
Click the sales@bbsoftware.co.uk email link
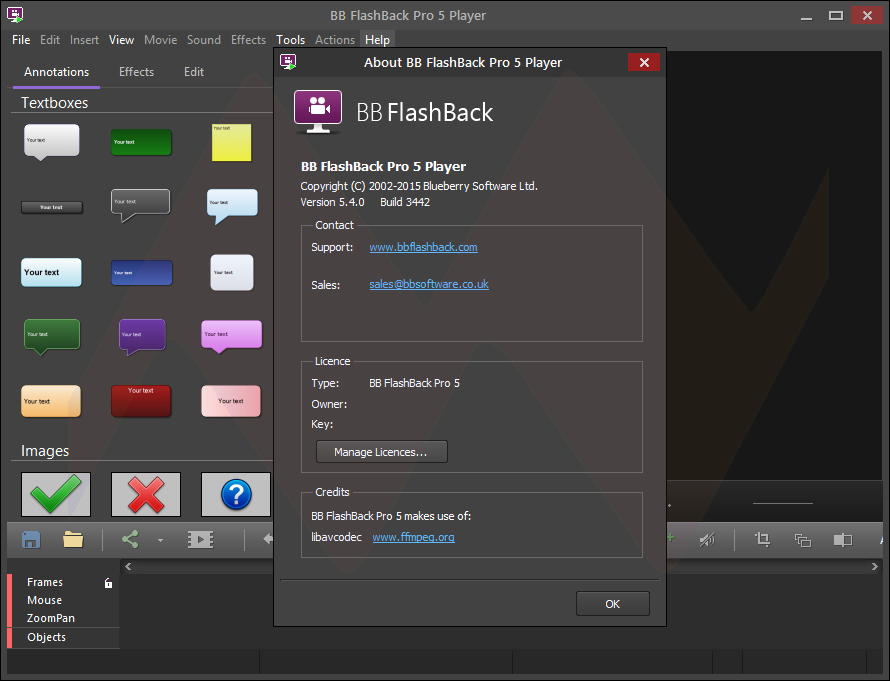pyautogui.click(x=429, y=284)
